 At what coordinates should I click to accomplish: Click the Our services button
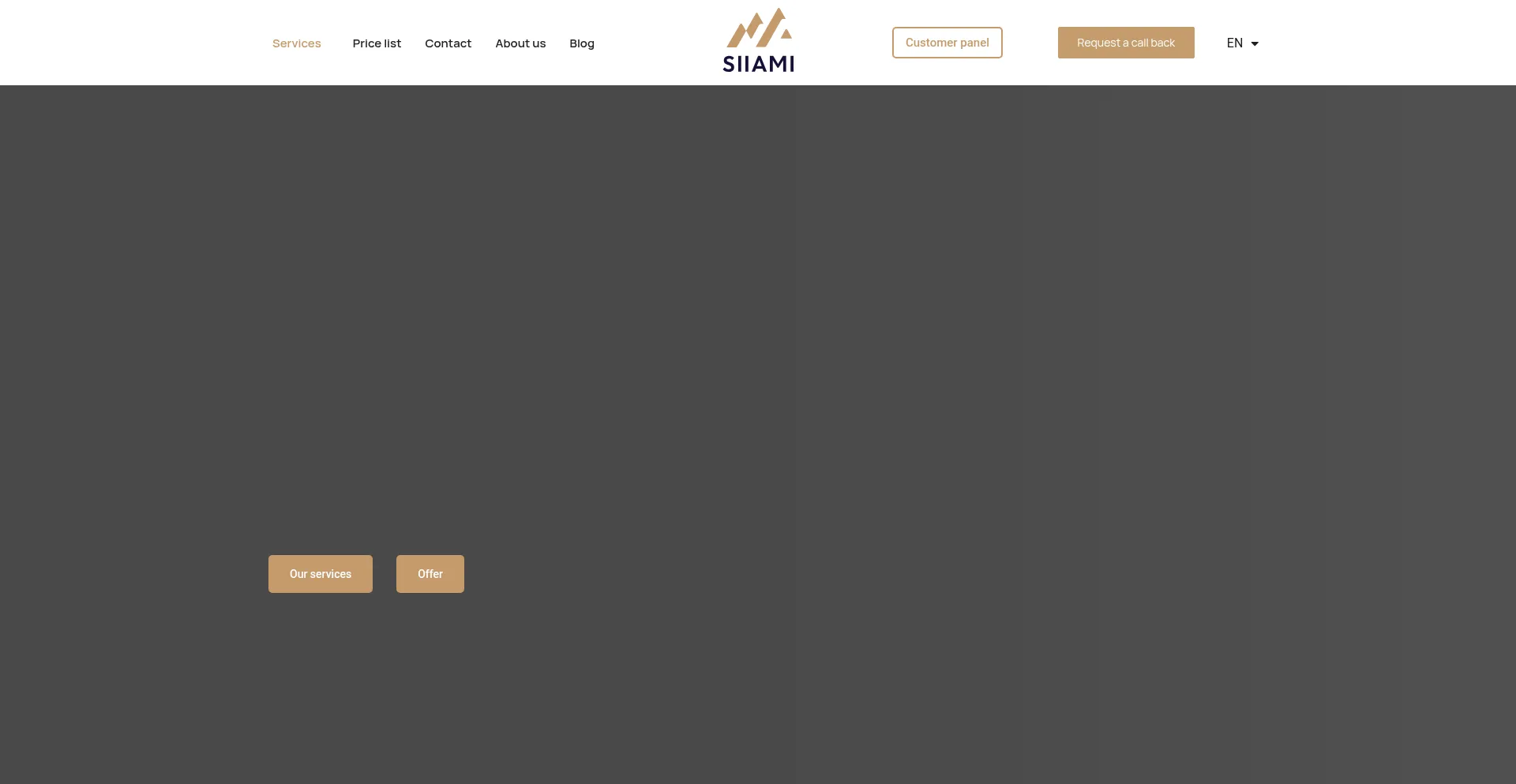click(x=320, y=574)
